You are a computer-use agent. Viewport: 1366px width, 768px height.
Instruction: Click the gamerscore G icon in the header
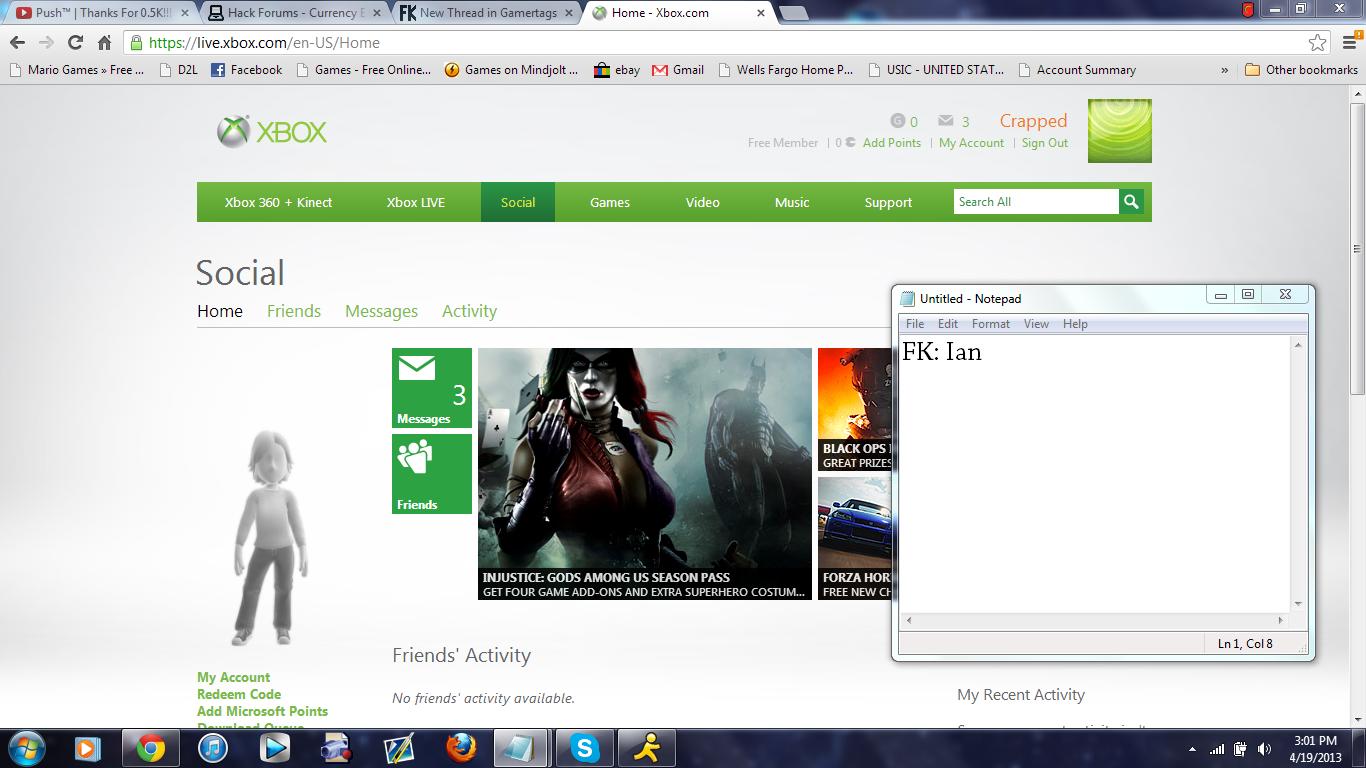(897, 121)
